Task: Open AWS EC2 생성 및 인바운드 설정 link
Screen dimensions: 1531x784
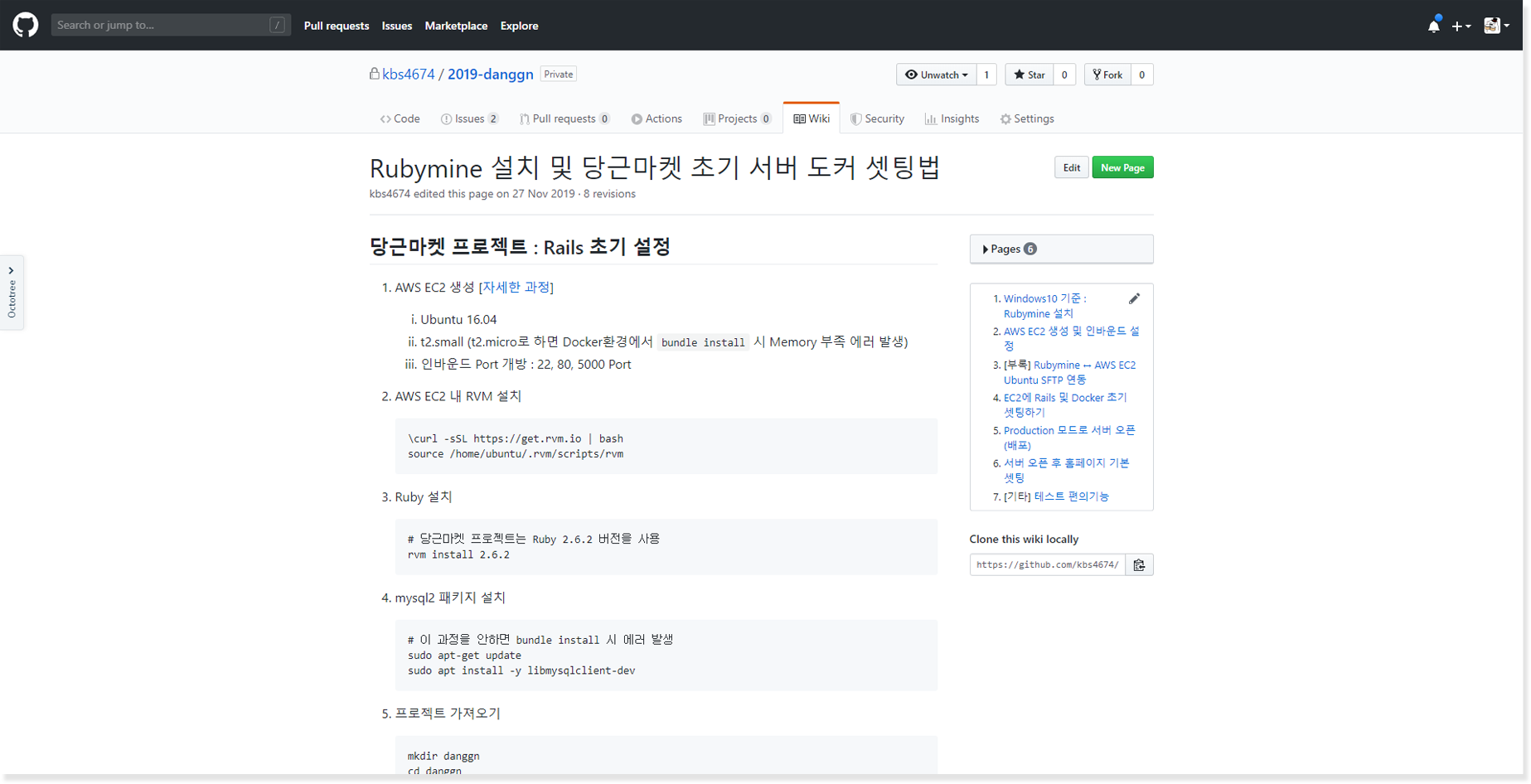Action: tap(1072, 338)
